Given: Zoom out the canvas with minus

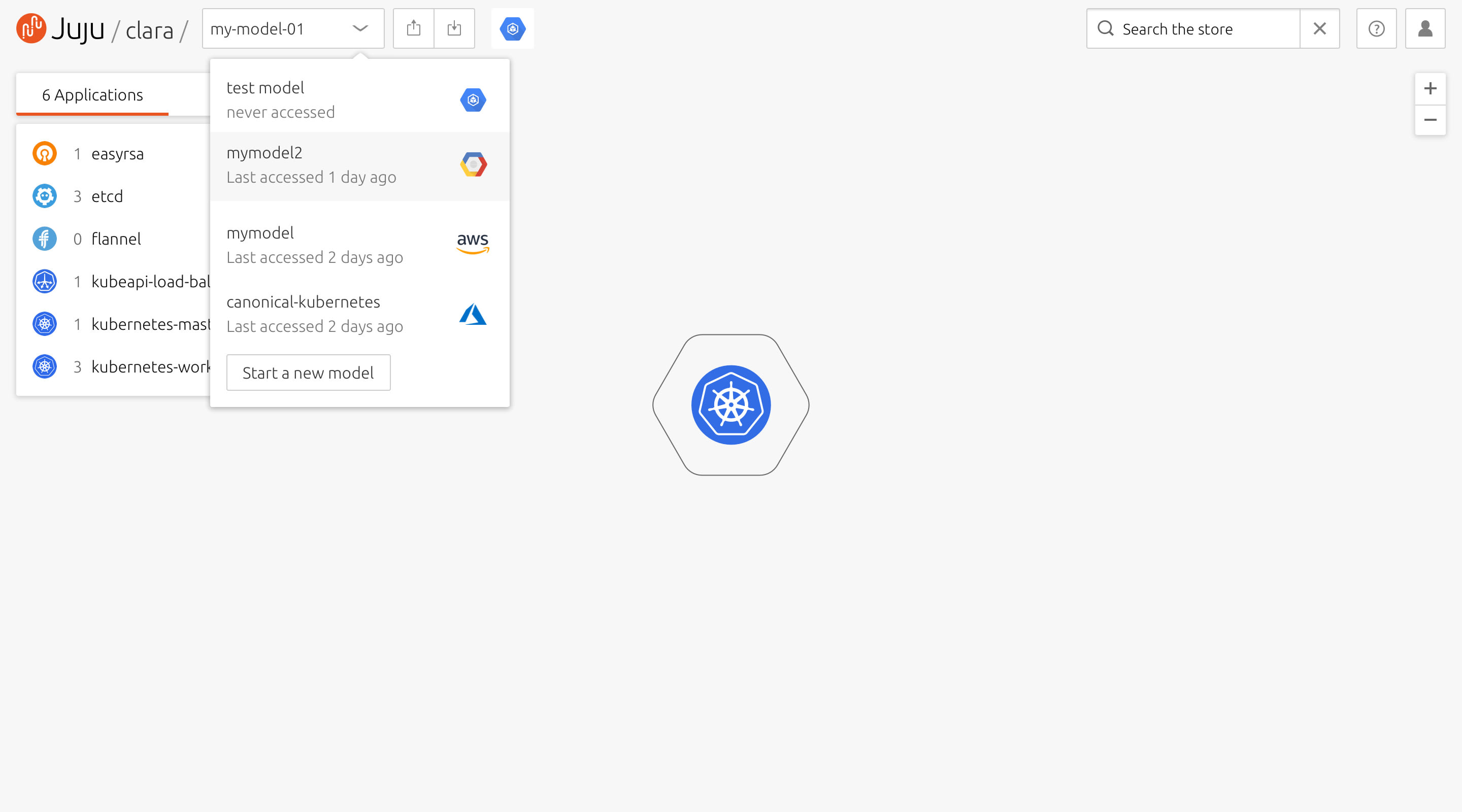Looking at the screenshot, I should [x=1430, y=120].
